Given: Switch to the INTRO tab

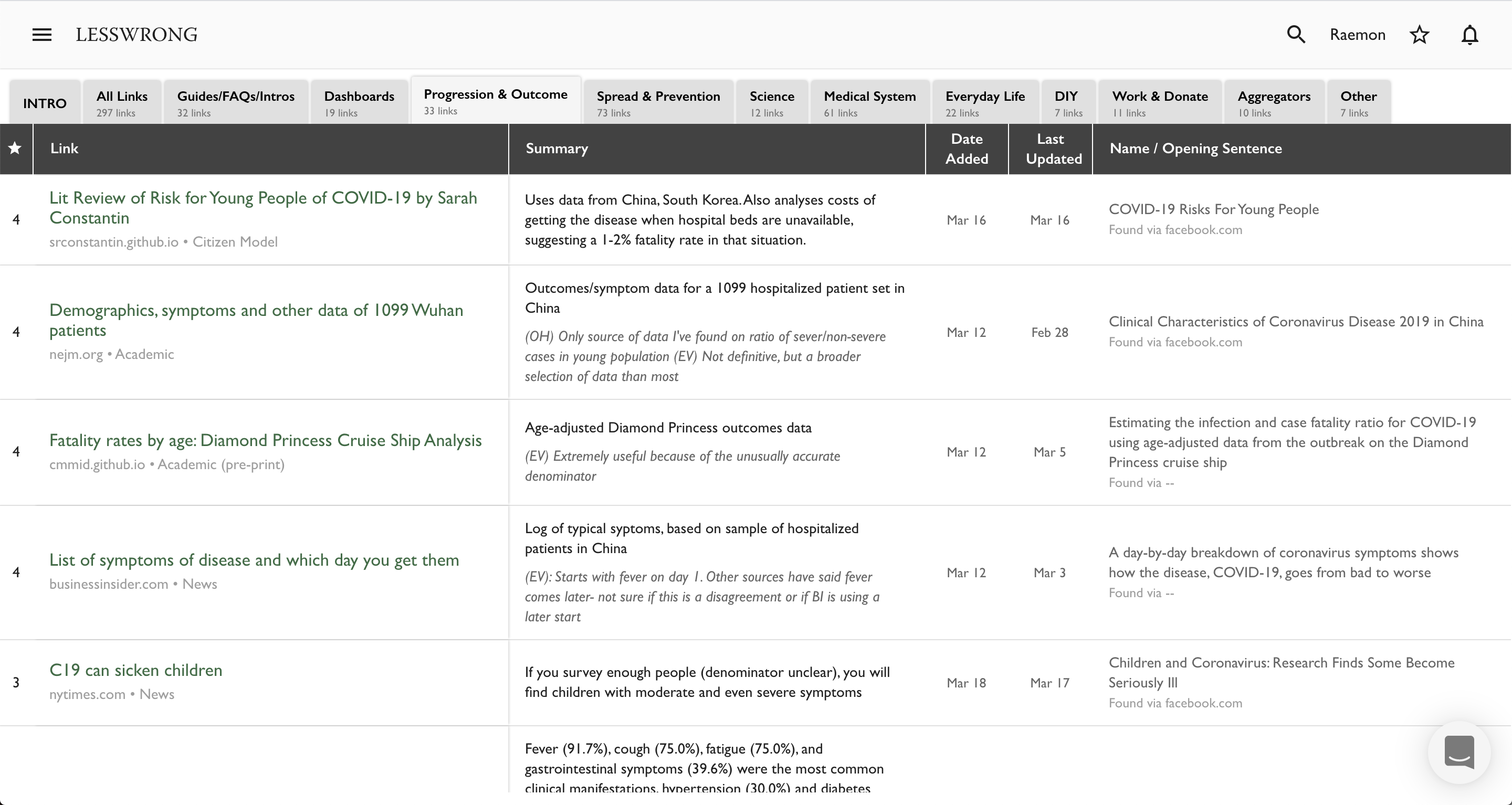Looking at the screenshot, I should (45, 103).
